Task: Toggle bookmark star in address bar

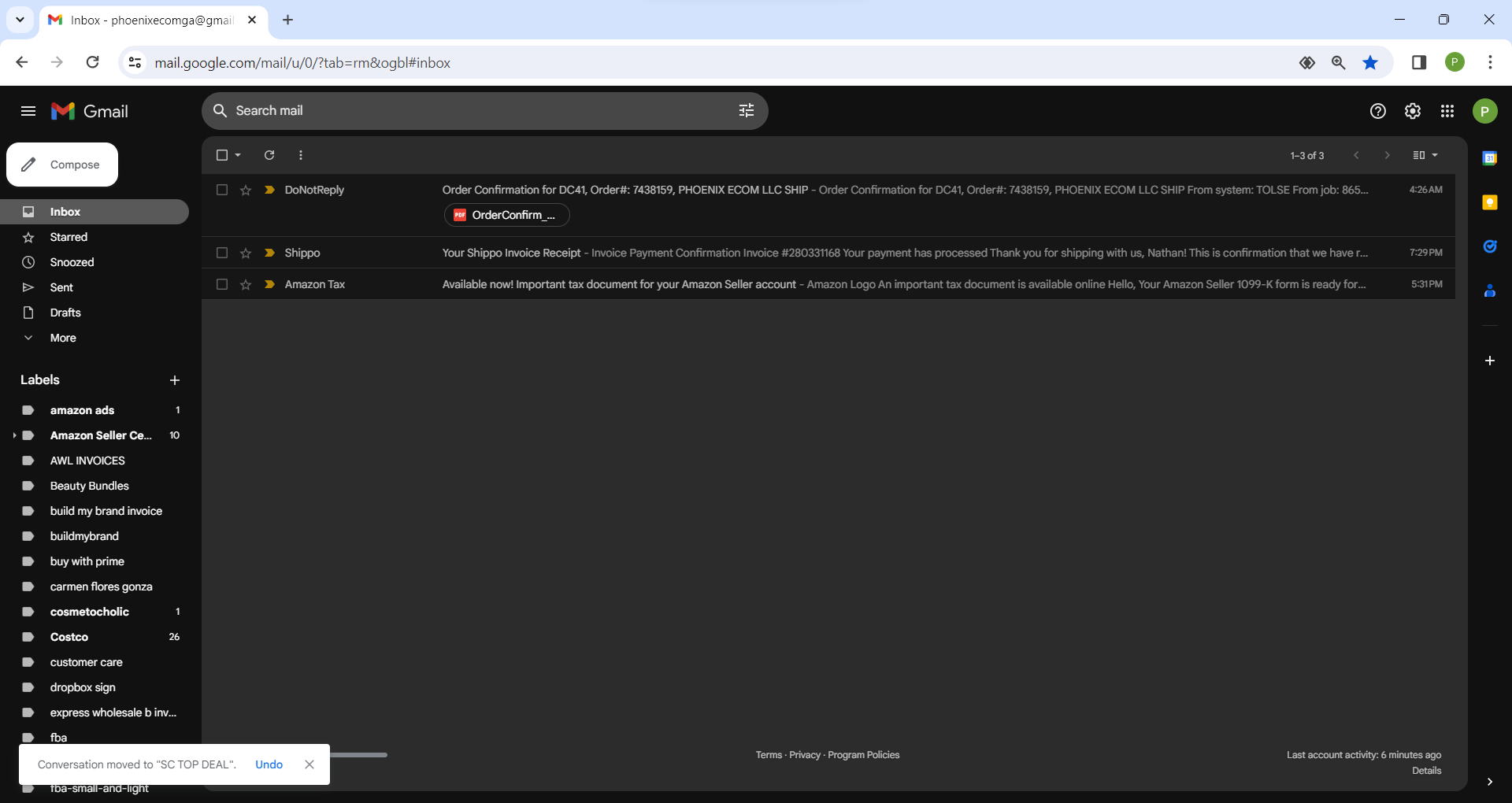Action: click(x=1370, y=63)
